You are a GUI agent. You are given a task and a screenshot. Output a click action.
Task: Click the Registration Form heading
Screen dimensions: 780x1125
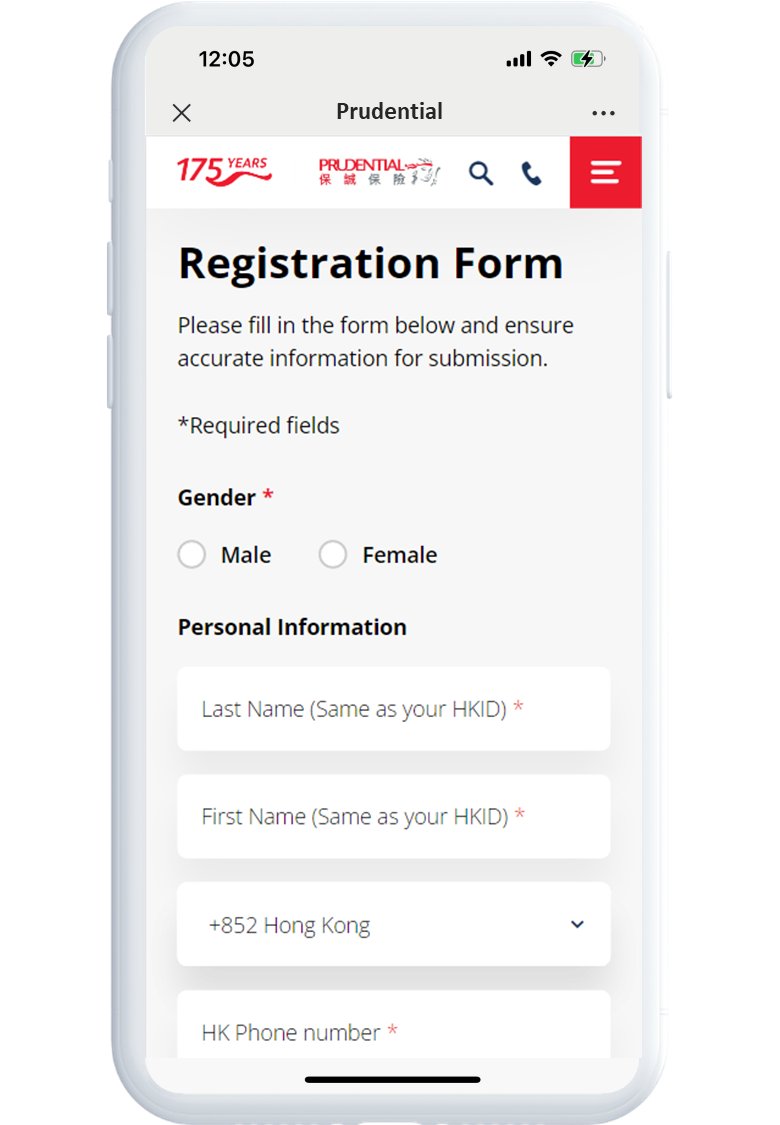[x=370, y=264]
